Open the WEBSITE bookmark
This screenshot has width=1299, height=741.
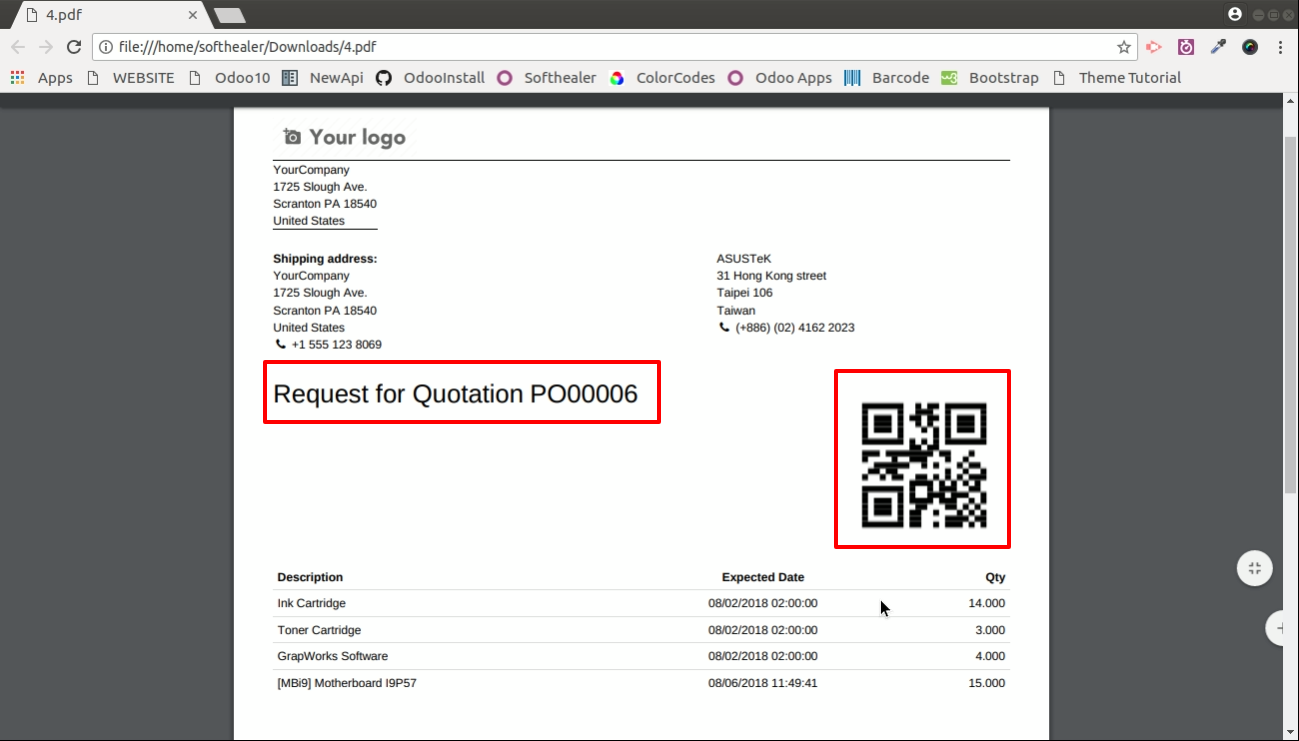coord(130,78)
